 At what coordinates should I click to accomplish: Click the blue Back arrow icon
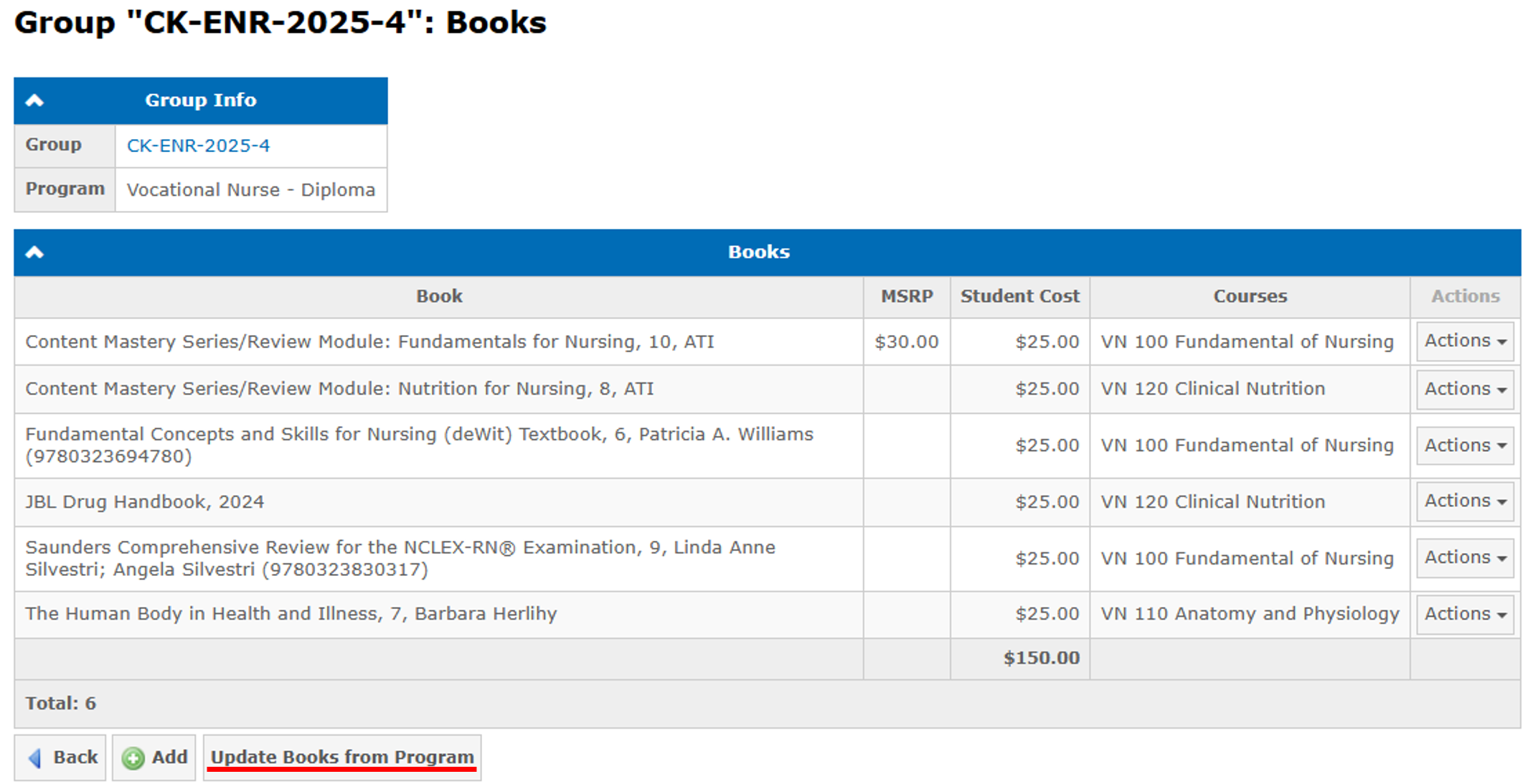[x=34, y=757]
